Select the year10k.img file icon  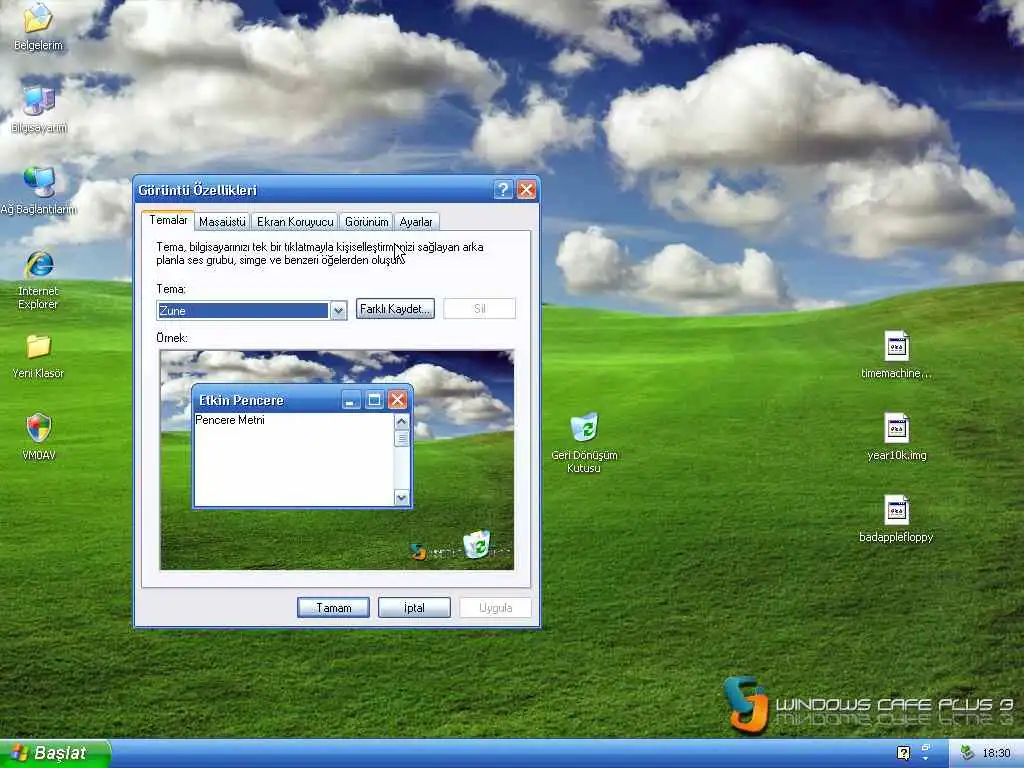click(x=896, y=428)
